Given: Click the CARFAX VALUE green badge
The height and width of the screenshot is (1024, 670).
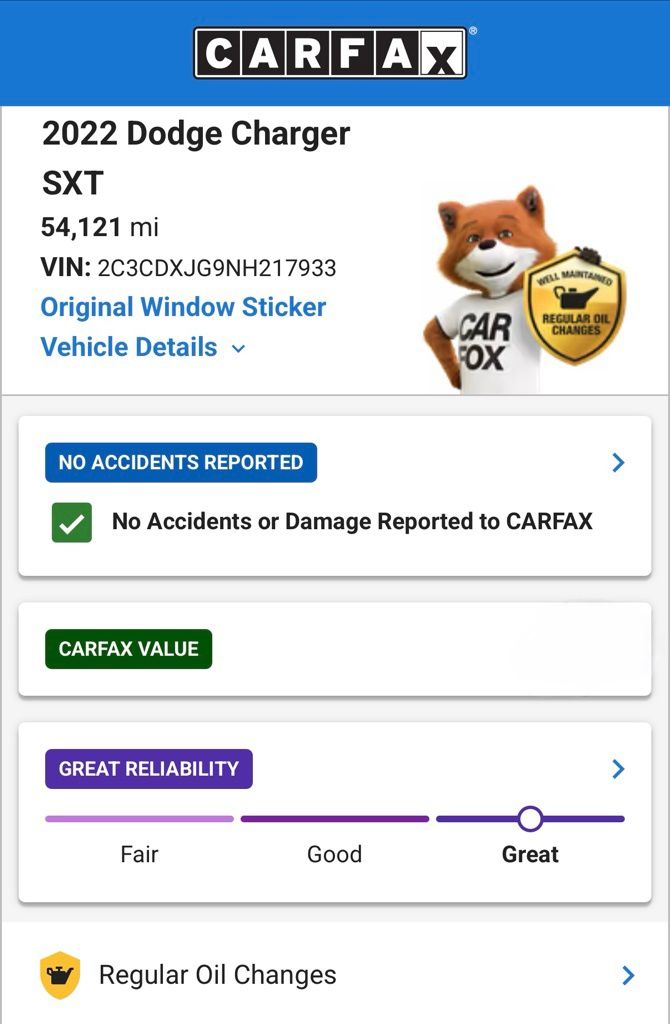Looking at the screenshot, I should [128, 649].
